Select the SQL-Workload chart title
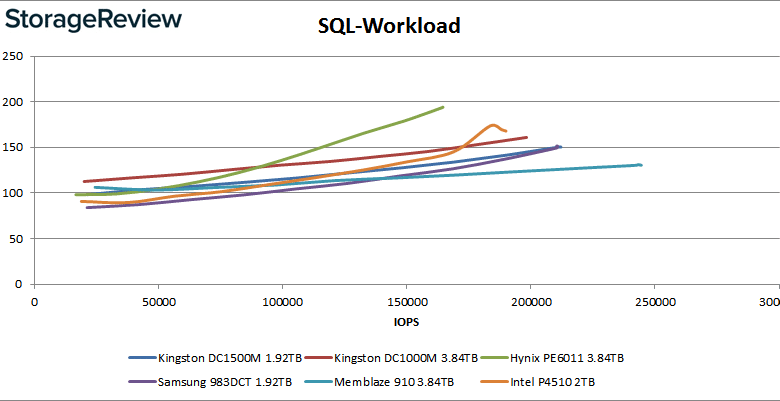780x401 pixels. 390,26
